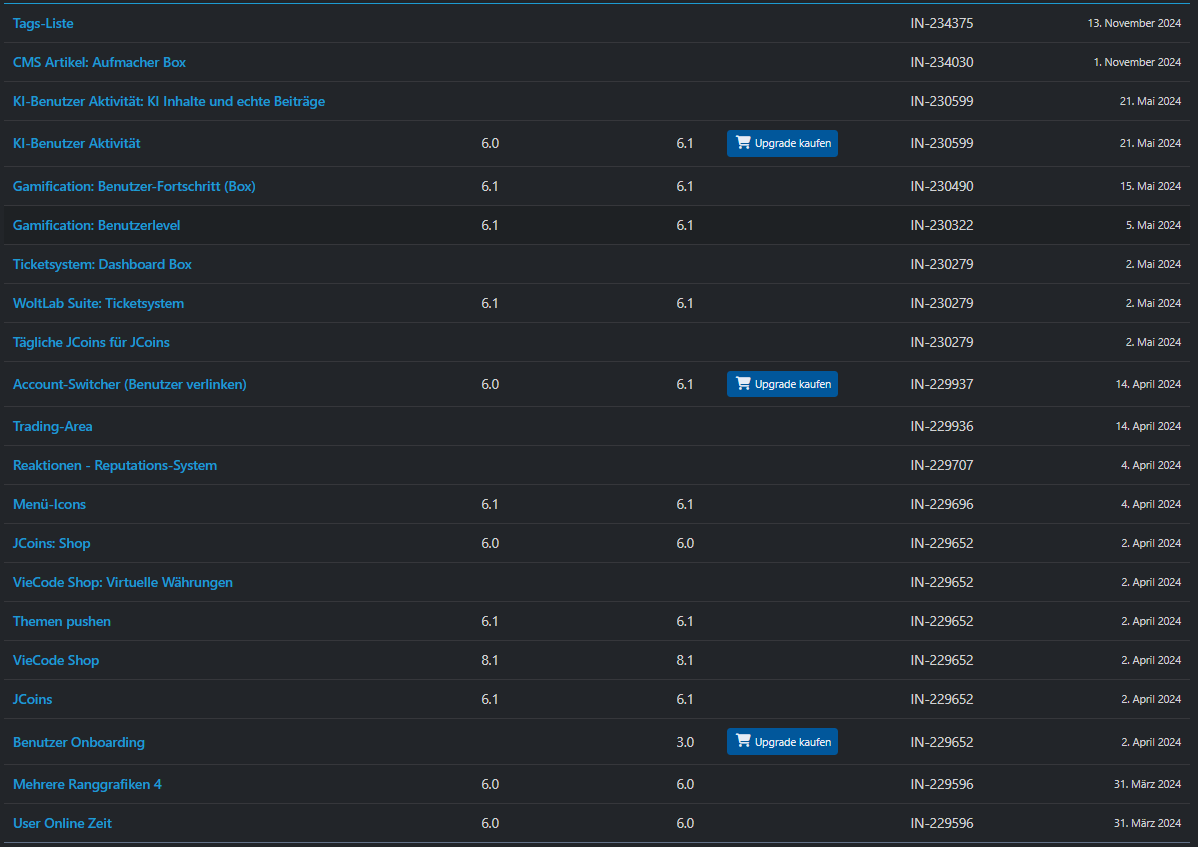The width and height of the screenshot is (1198, 847).
Task: Click cart icon in Account-Switcher row
Action: click(x=742, y=384)
